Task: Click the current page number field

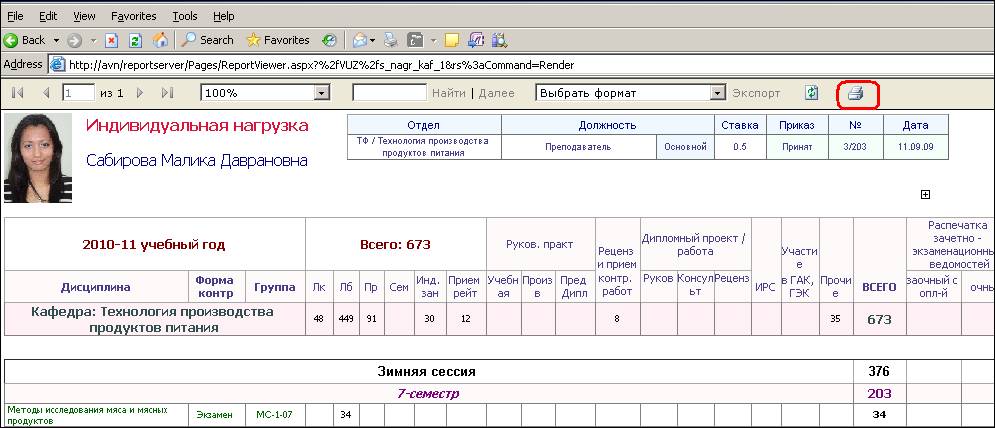Action: pyautogui.click(x=78, y=93)
